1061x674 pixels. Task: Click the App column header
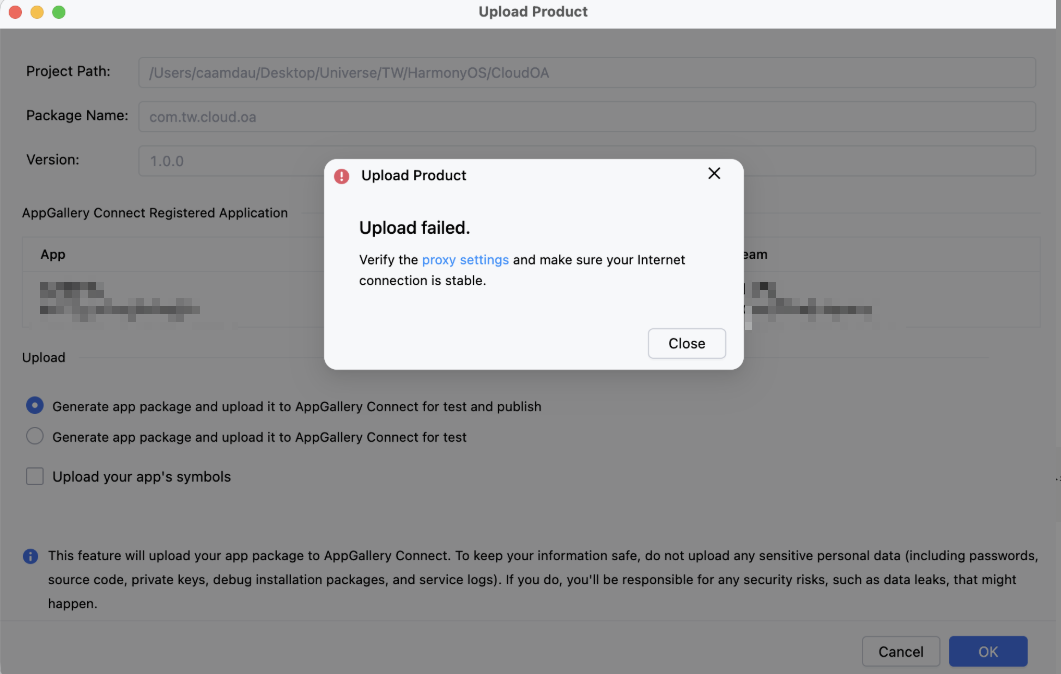click(x=53, y=255)
